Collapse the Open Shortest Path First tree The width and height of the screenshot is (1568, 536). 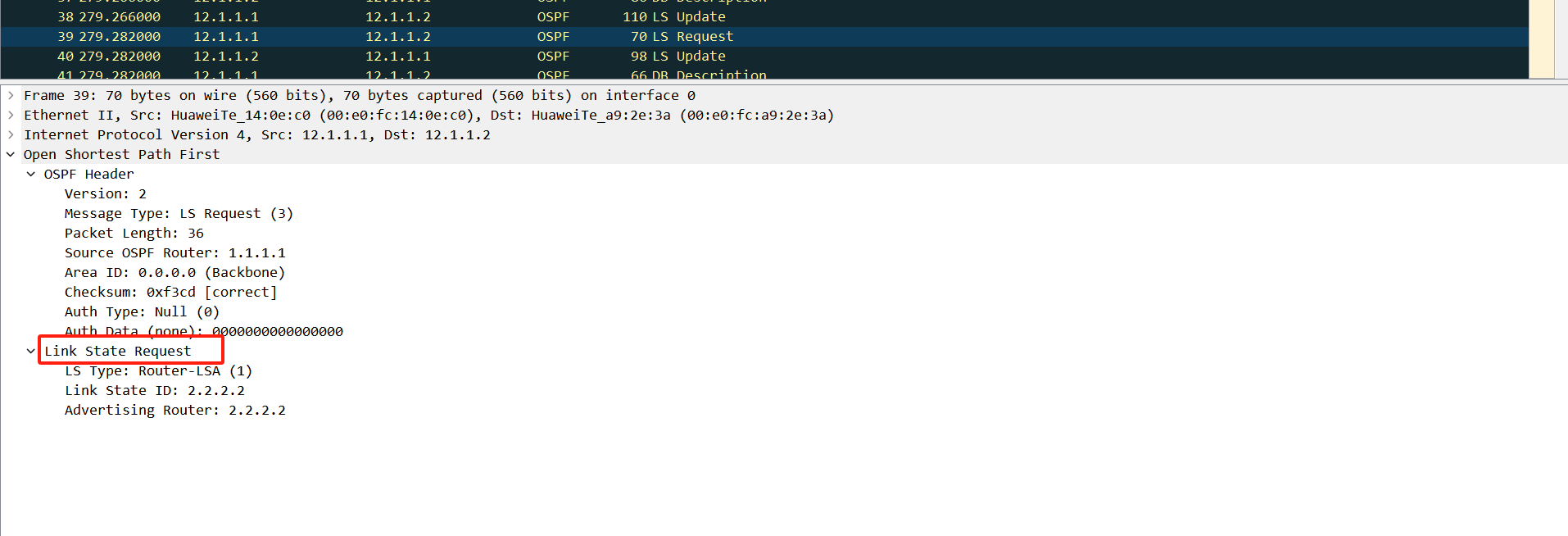11,154
